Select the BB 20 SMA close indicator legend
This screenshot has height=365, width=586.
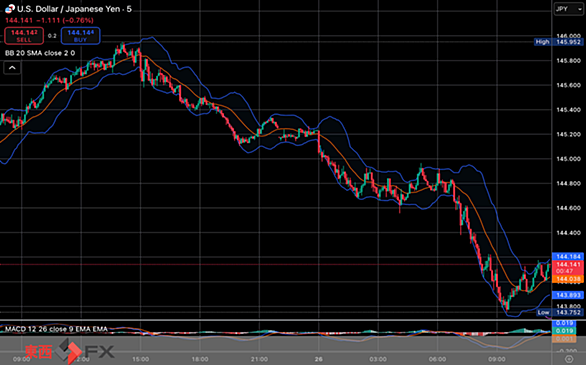[x=40, y=53]
